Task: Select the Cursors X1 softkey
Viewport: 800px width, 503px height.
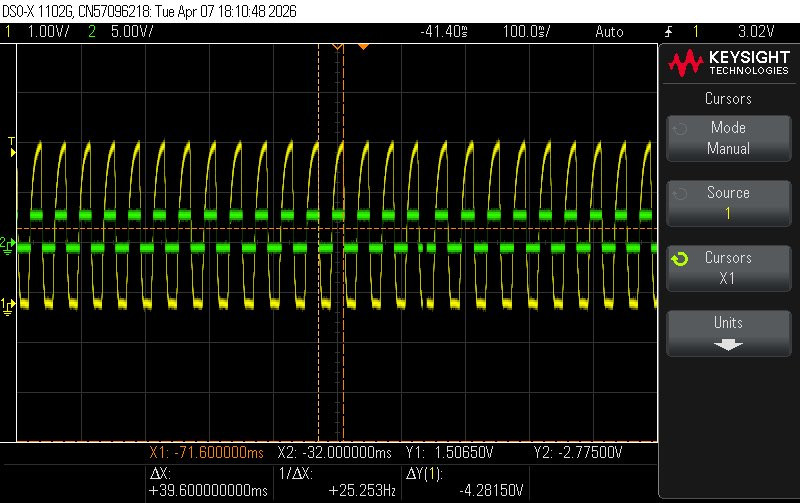Action: pos(728,268)
